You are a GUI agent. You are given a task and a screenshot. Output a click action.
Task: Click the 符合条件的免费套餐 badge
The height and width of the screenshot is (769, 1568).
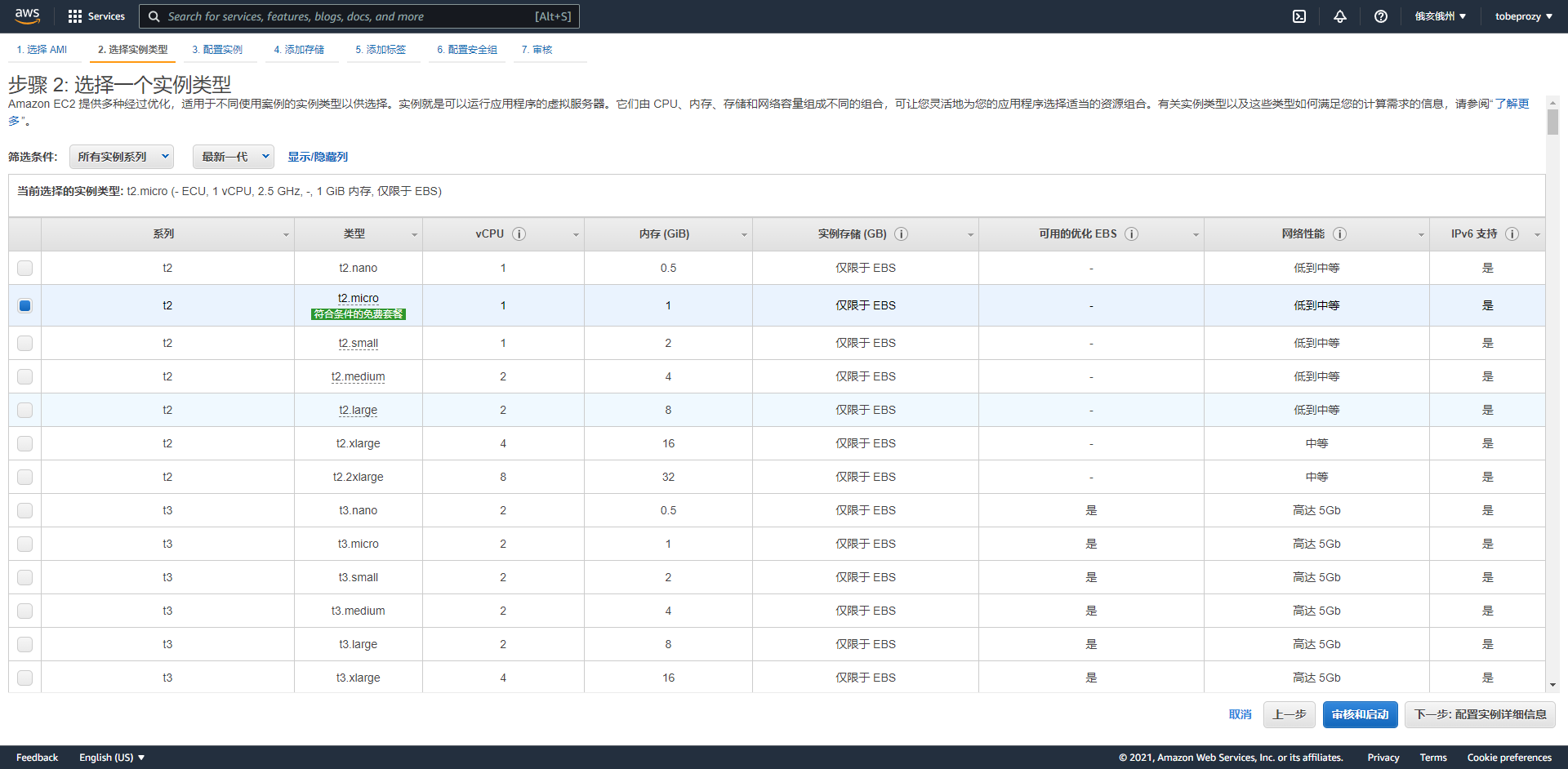[x=359, y=314]
